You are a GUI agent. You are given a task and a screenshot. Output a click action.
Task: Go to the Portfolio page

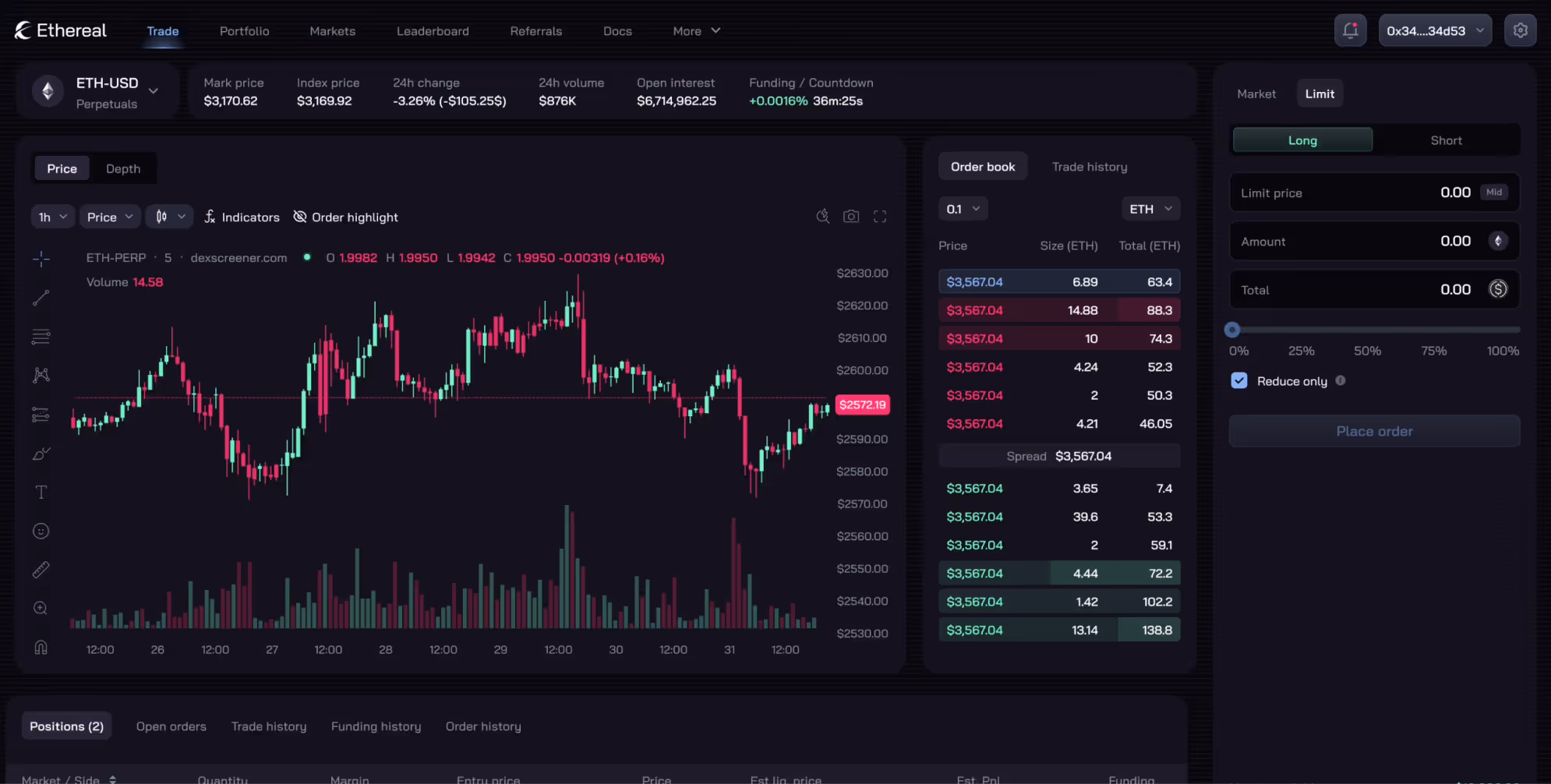(245, 31)
